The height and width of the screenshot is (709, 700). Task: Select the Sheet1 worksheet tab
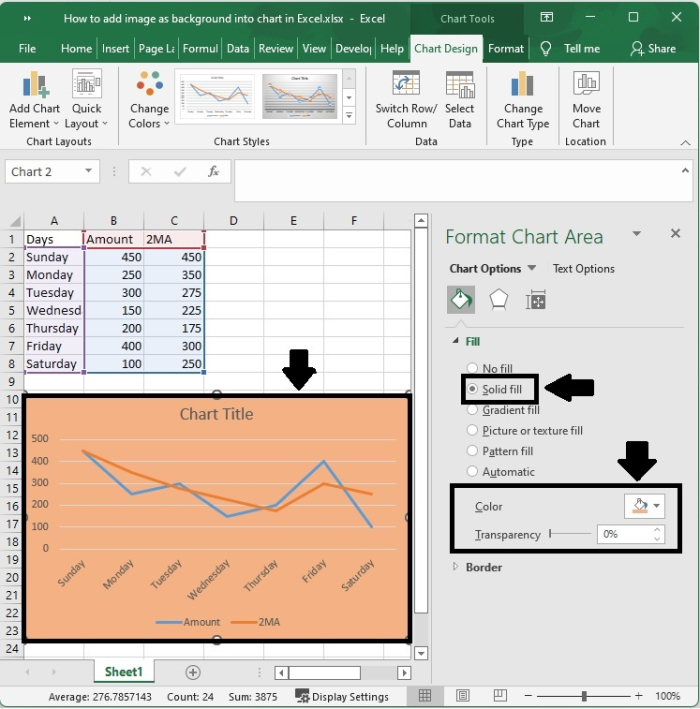click(x=124, y=672)
